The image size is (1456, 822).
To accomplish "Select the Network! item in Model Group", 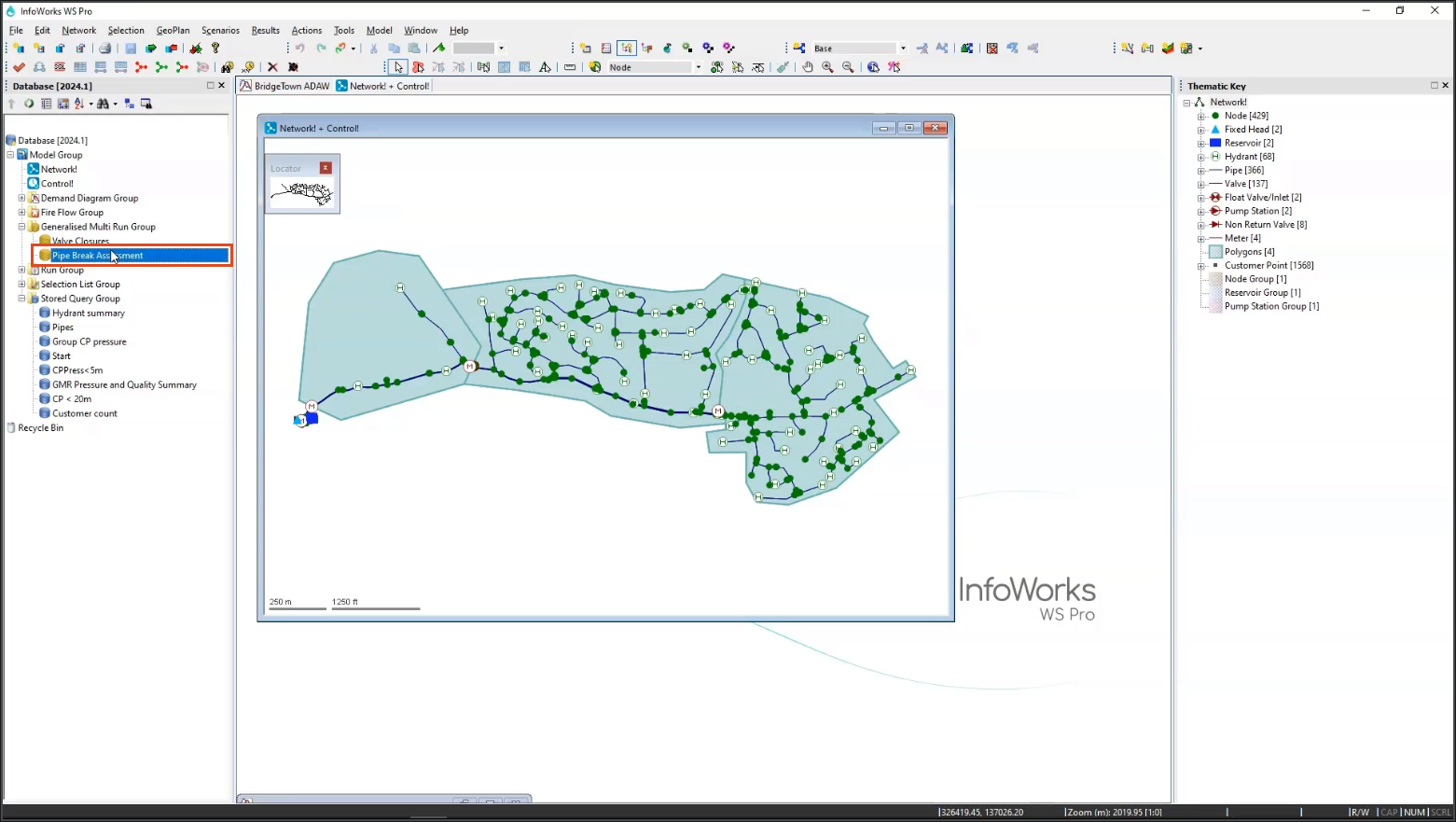I will [x=59, y=170].
